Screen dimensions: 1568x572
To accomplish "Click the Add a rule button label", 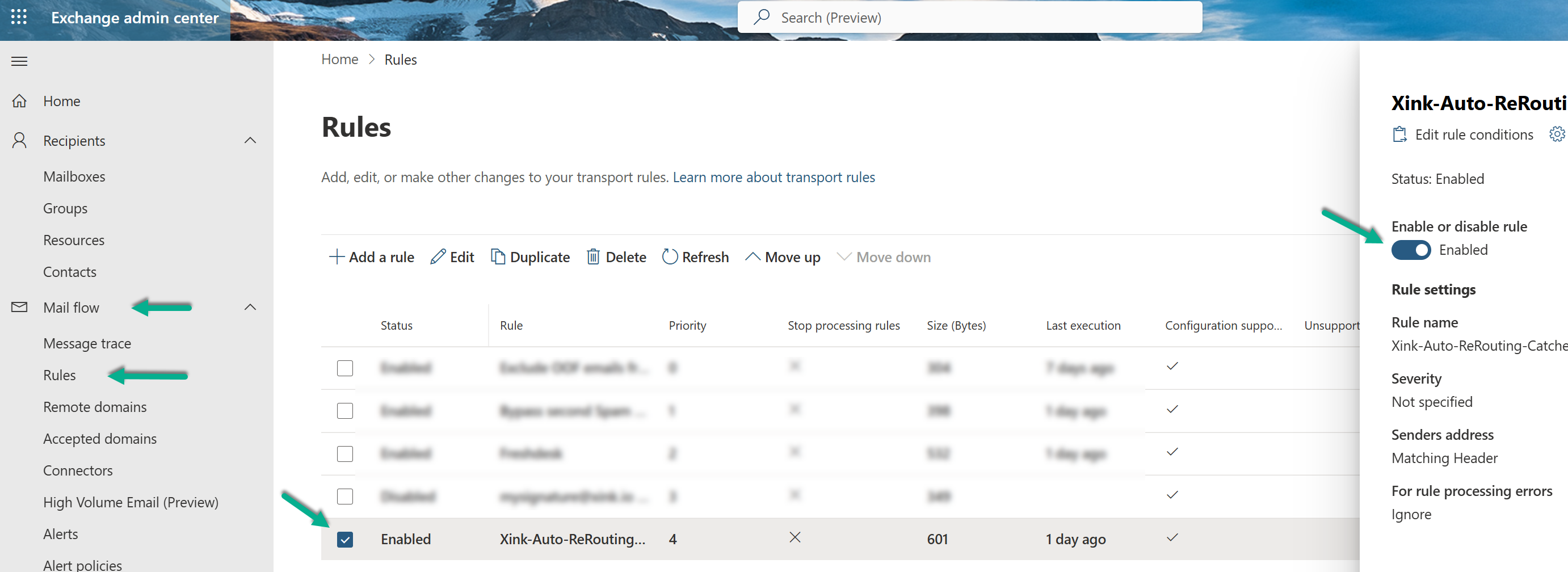I will point(381,257).
